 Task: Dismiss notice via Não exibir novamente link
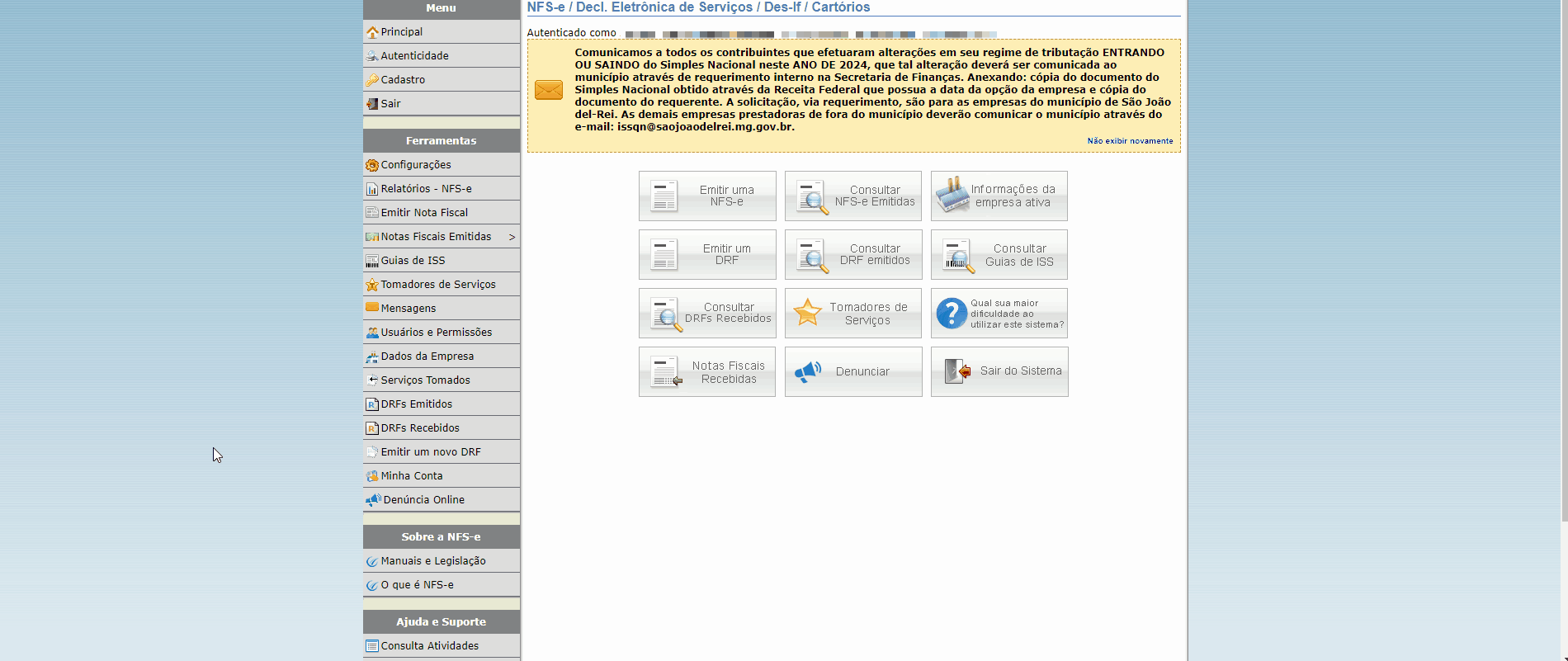[1129, 141]
